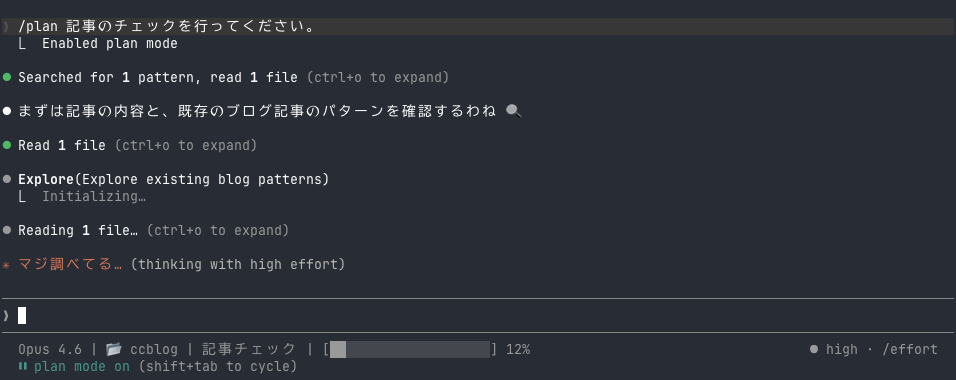
Task: Click the green dot beside Searched for 1 pattern
Action: (x=7, y=77)
